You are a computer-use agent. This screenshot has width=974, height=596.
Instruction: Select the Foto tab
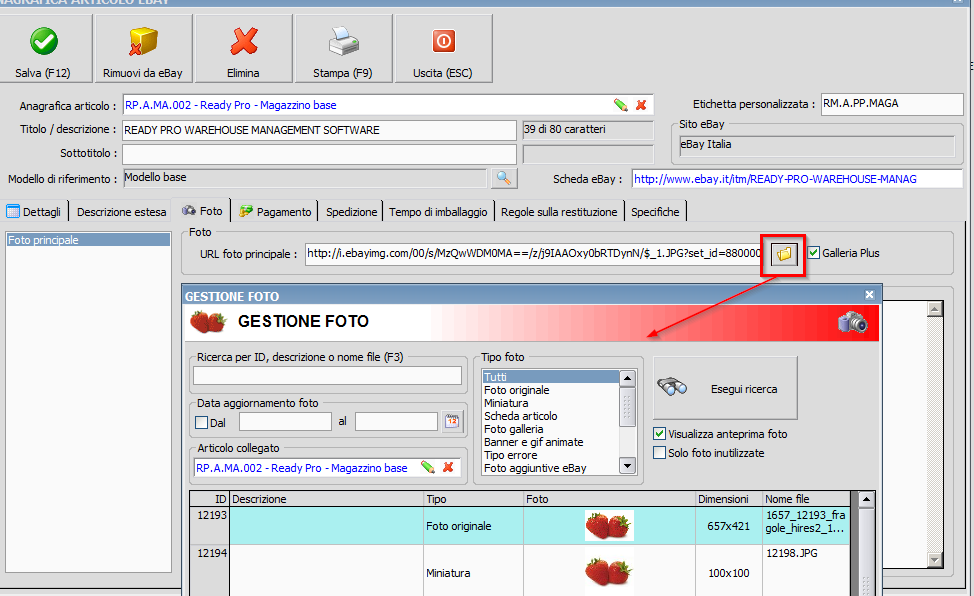pyautogui.click(x=202, y=211)
